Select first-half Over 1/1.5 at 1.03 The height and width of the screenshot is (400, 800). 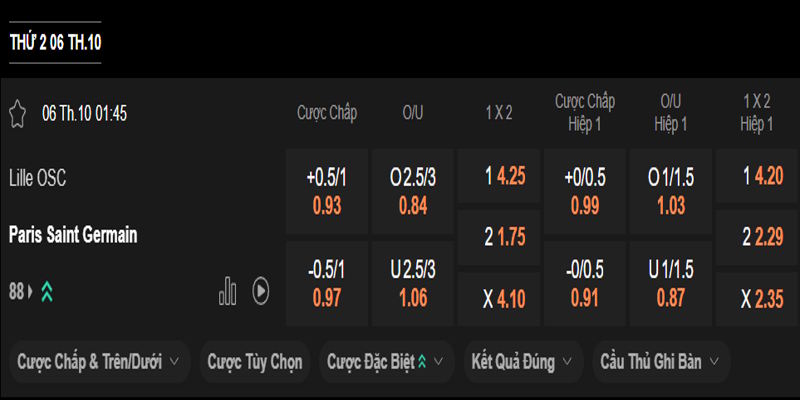[x=670, y=192]
